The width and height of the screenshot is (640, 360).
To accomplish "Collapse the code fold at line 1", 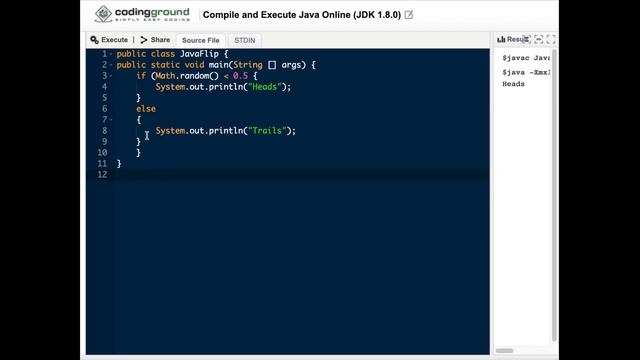I will (111, 54).
